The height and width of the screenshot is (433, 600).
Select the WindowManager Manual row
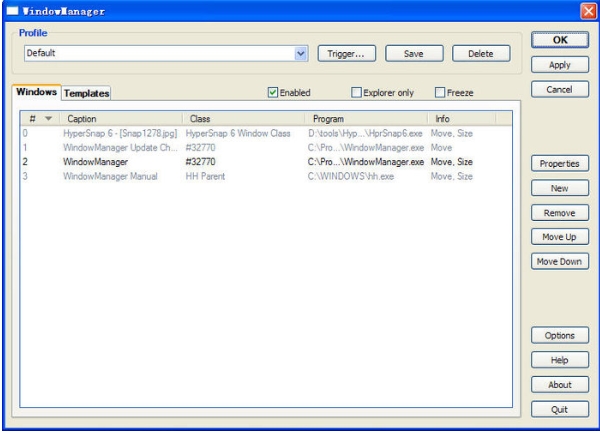coord(266,176)
